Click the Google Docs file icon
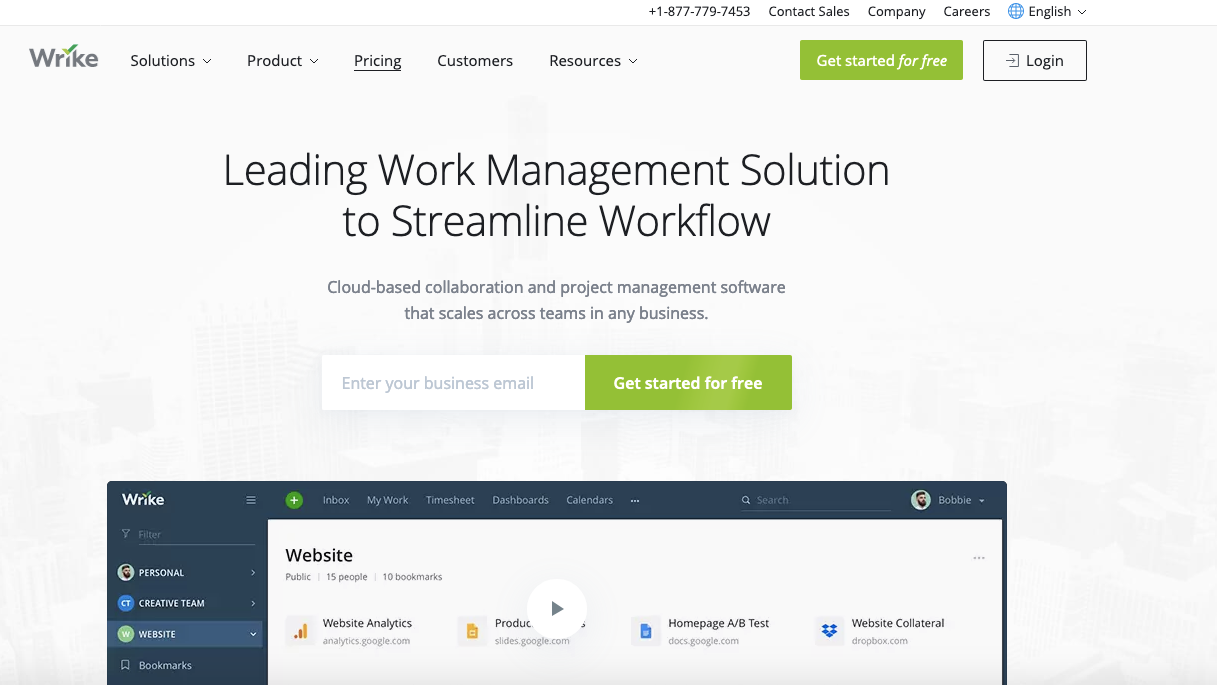The height and width of the screenshot is (685, 1217). click(646, 631)
